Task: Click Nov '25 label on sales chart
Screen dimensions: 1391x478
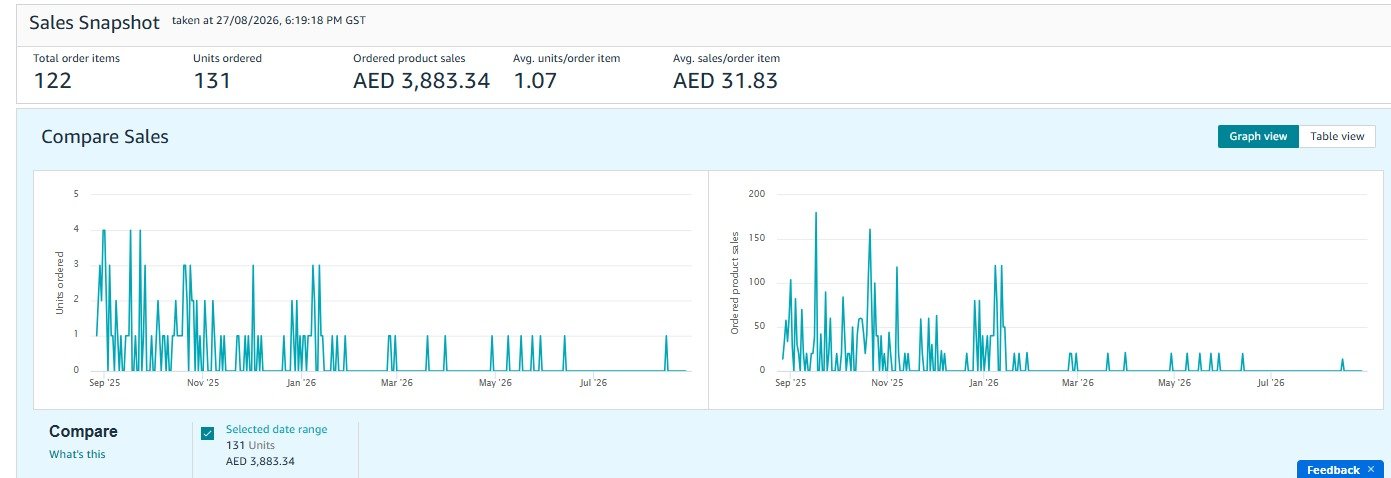Action: 887,382
